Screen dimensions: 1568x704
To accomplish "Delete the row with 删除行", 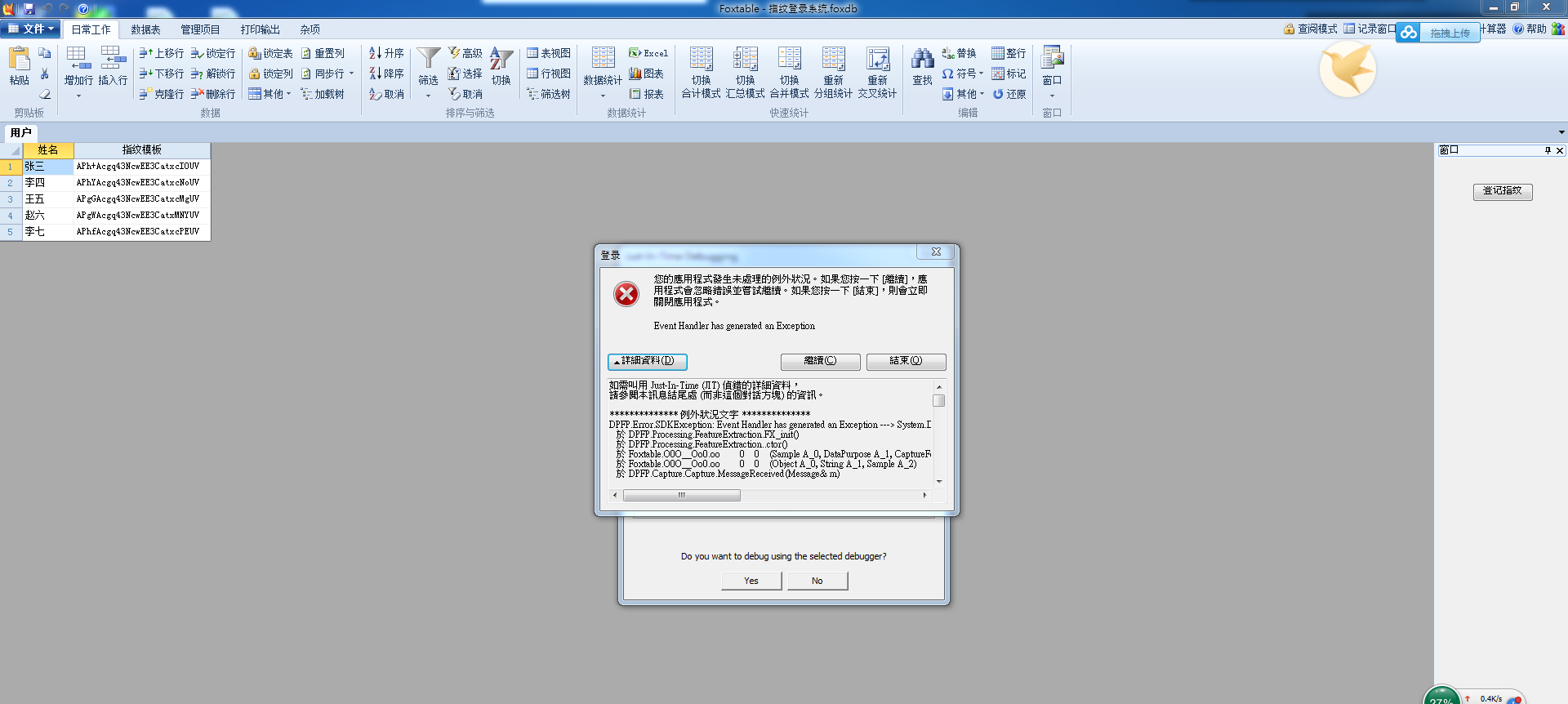I will [x=213, y=94].
